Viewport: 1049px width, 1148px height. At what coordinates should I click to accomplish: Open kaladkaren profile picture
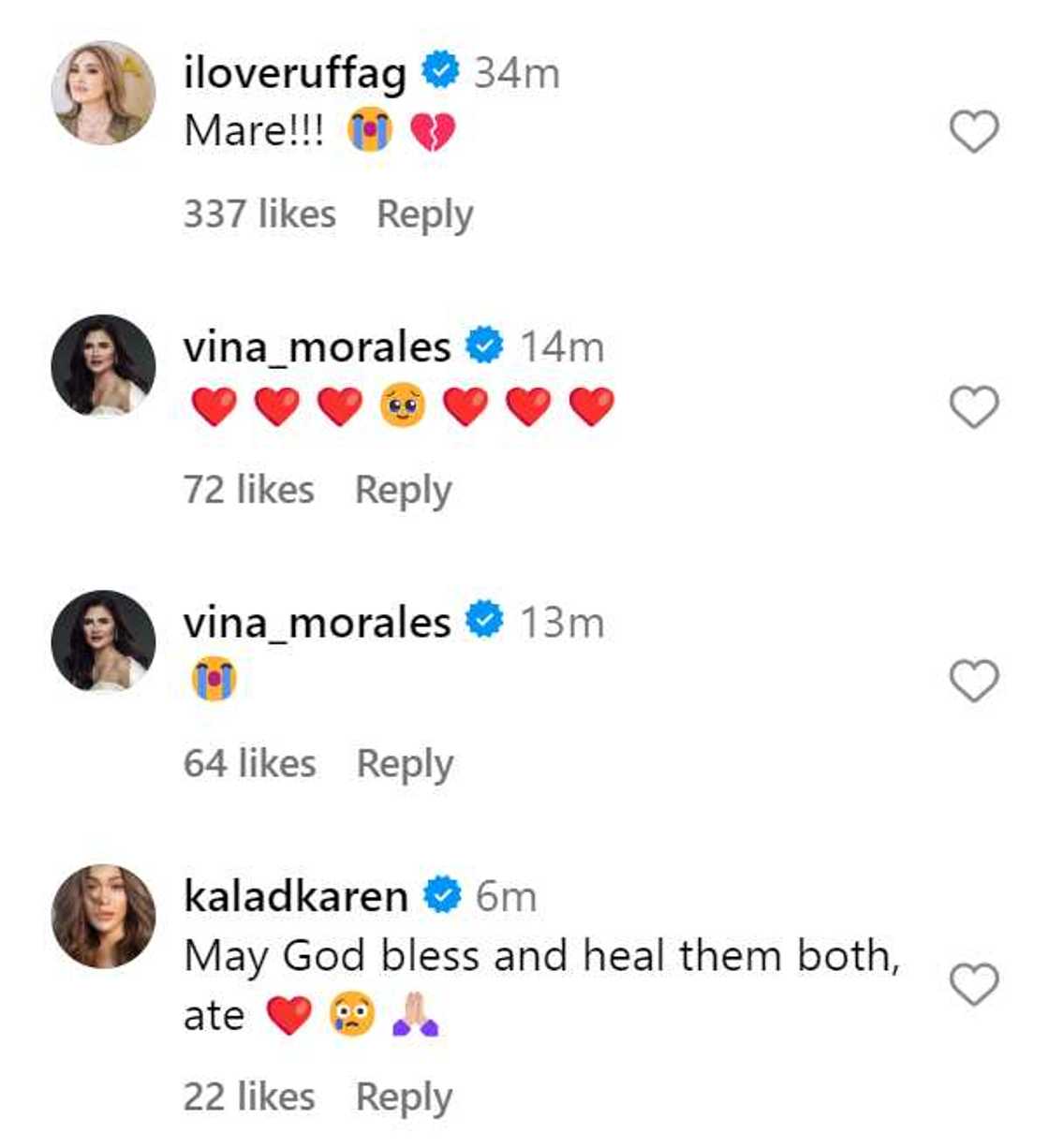pyautogui.click(x=103, y=915)
